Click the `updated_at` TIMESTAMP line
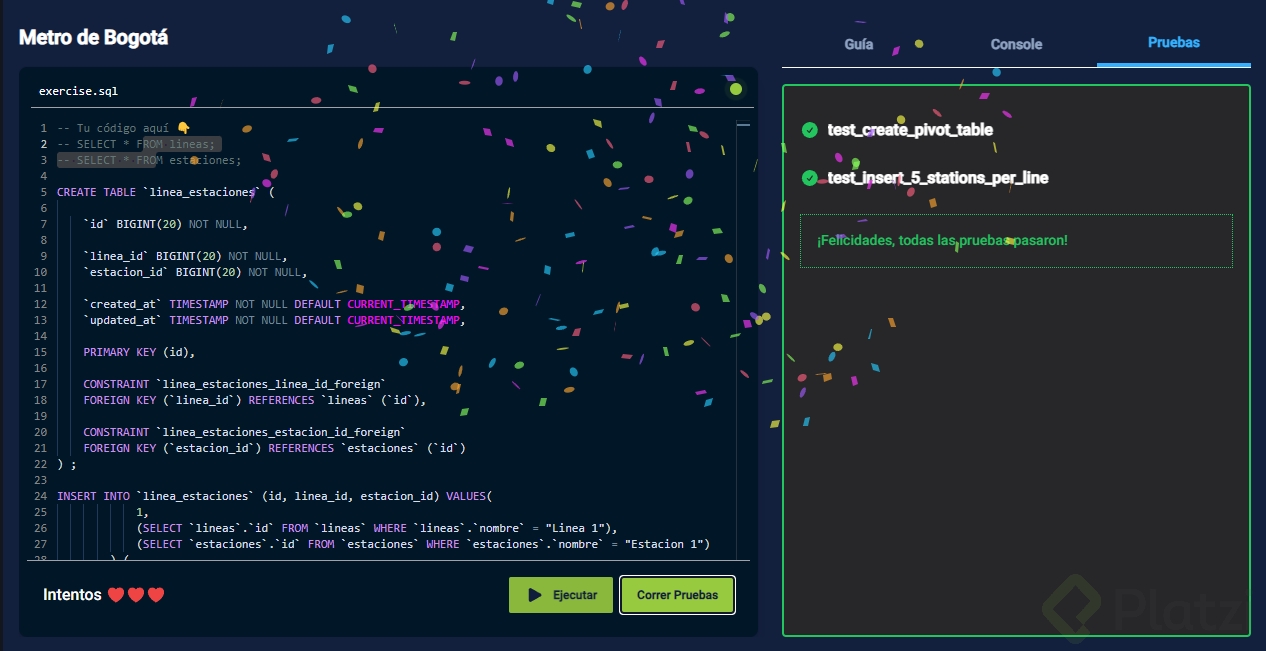Image resolution: width=1266 pixels, height=651 pixels. coord(275,320)
